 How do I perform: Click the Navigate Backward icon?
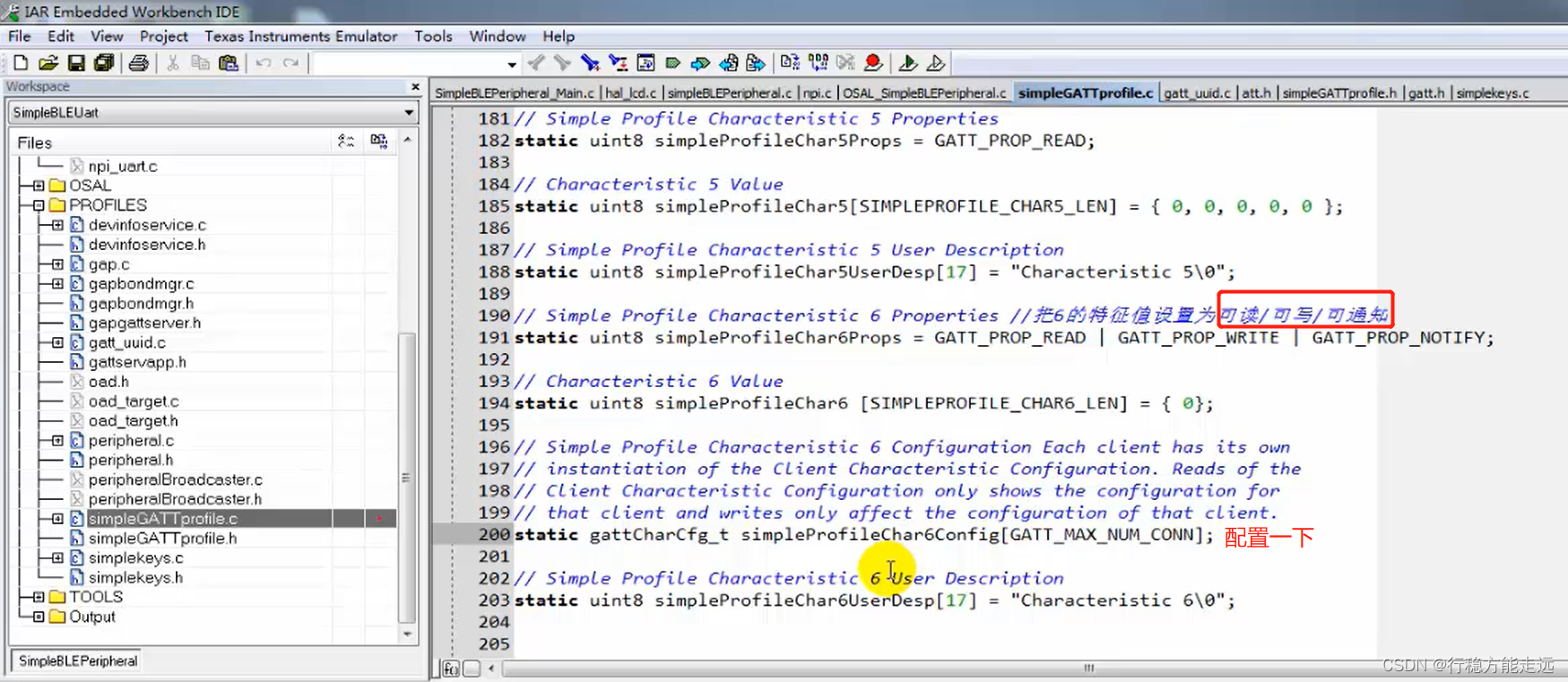tap(728, 63)
